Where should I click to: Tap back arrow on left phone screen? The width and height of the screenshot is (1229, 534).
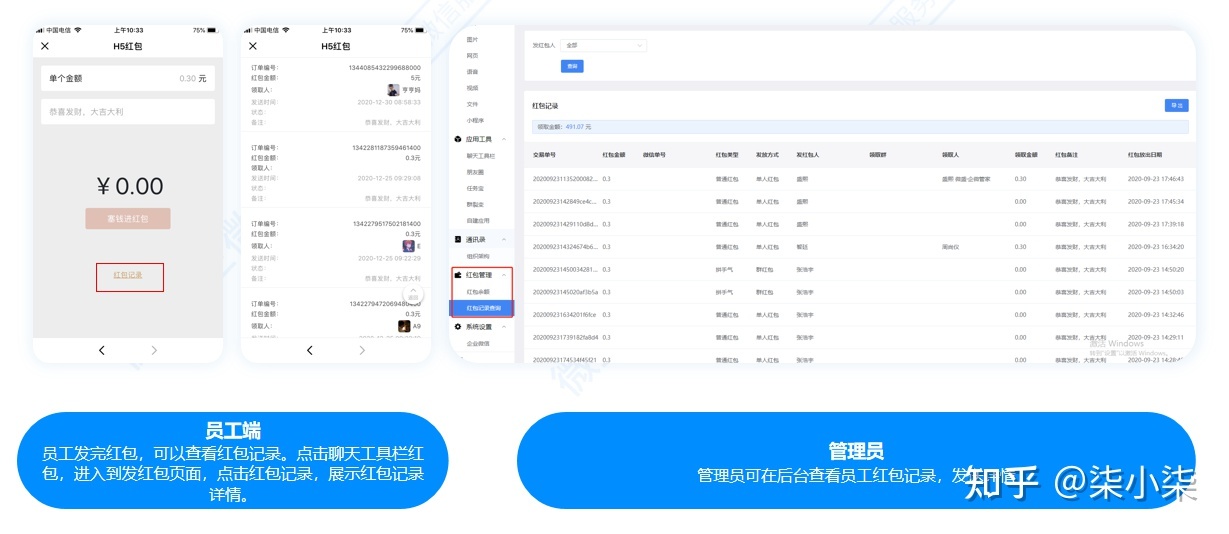point(101,350)
